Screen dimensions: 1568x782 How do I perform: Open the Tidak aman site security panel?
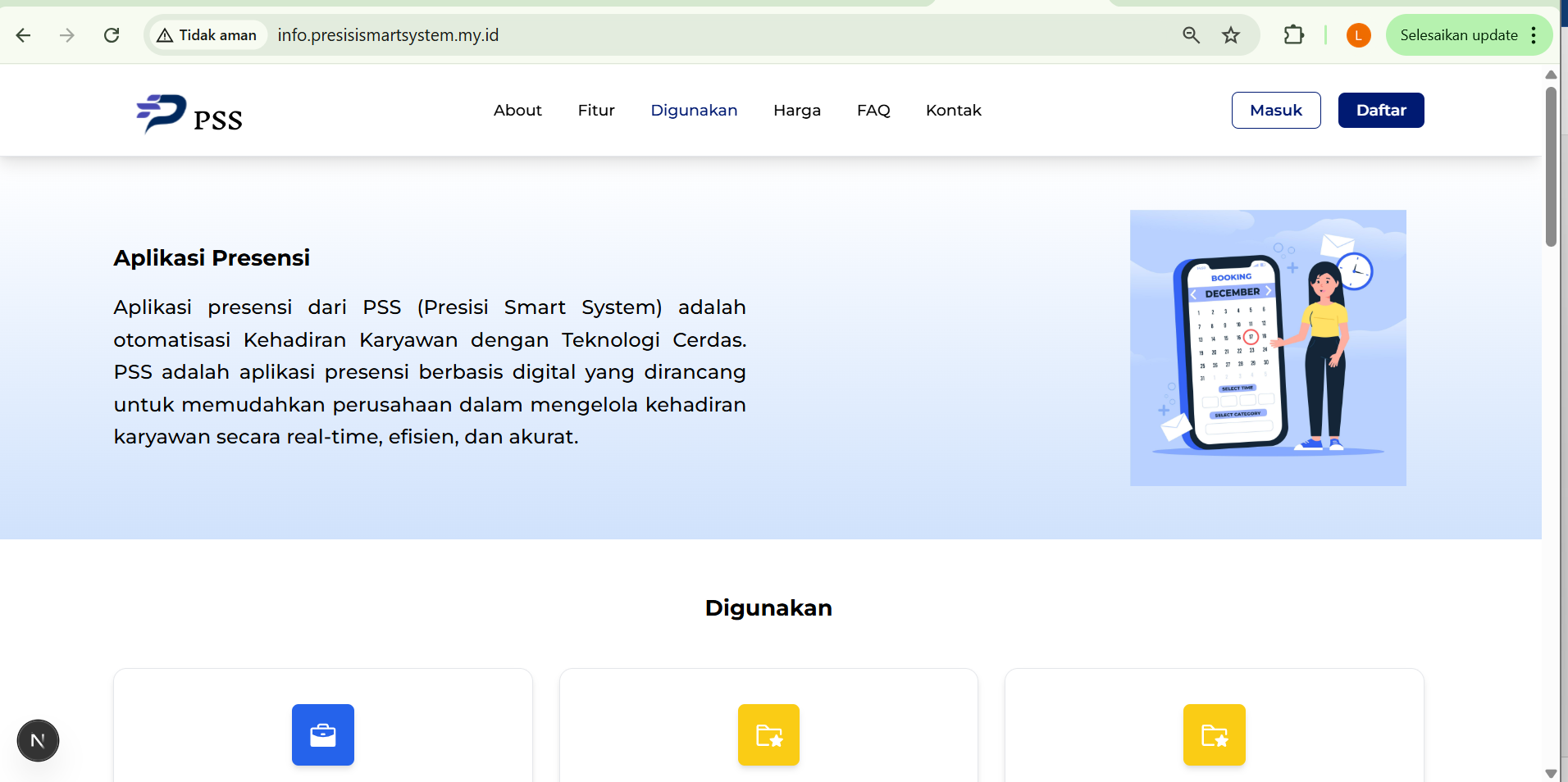point(207,34)
